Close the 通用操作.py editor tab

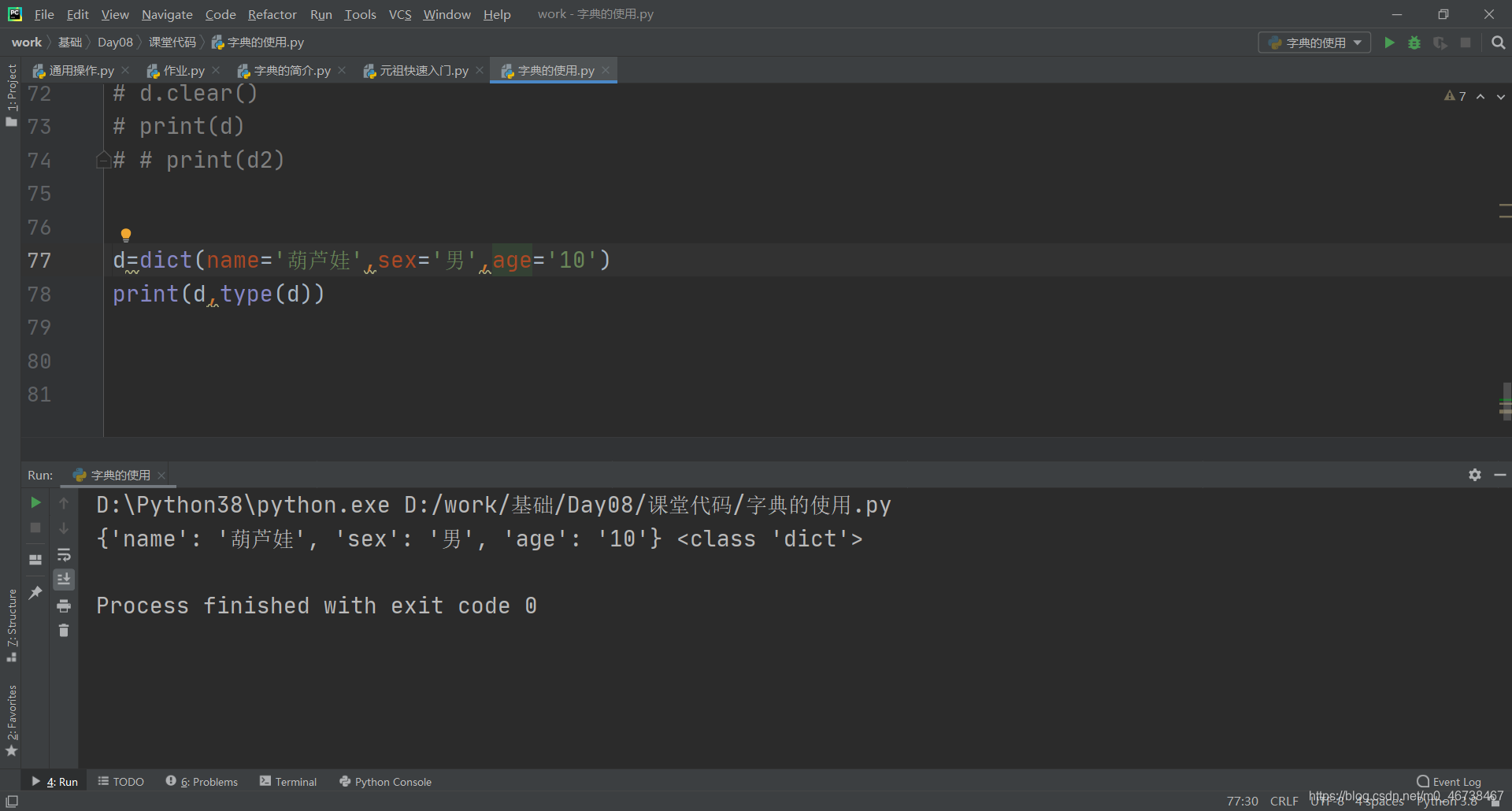[125, 70]
